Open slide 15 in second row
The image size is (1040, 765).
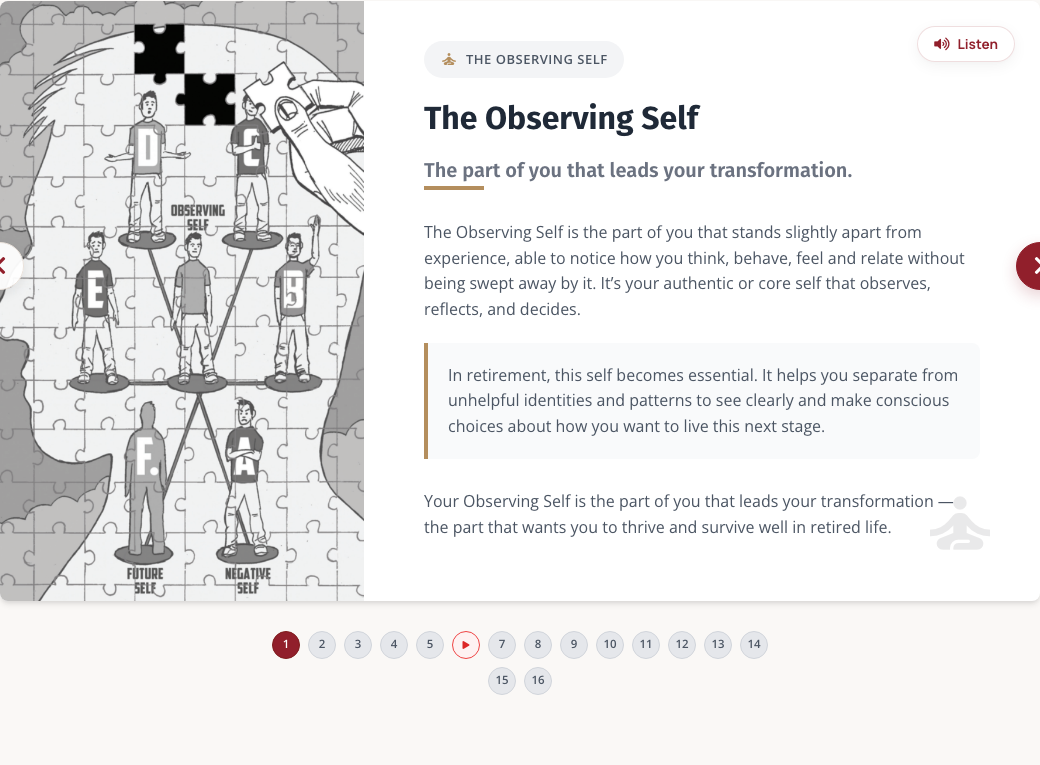tap(502, 680)
